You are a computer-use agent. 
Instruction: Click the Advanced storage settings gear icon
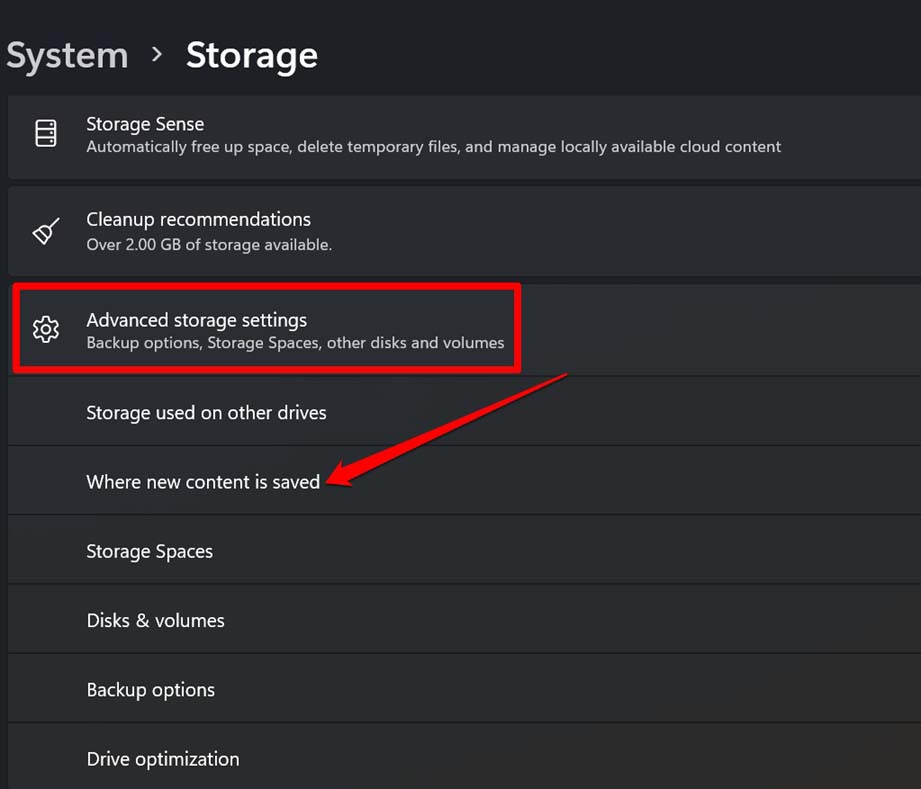(46, 328)
